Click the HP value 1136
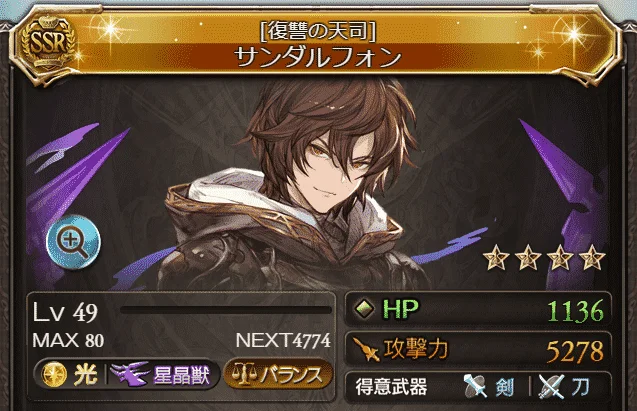This screenshot has height=411, width=637. point(576,311)
